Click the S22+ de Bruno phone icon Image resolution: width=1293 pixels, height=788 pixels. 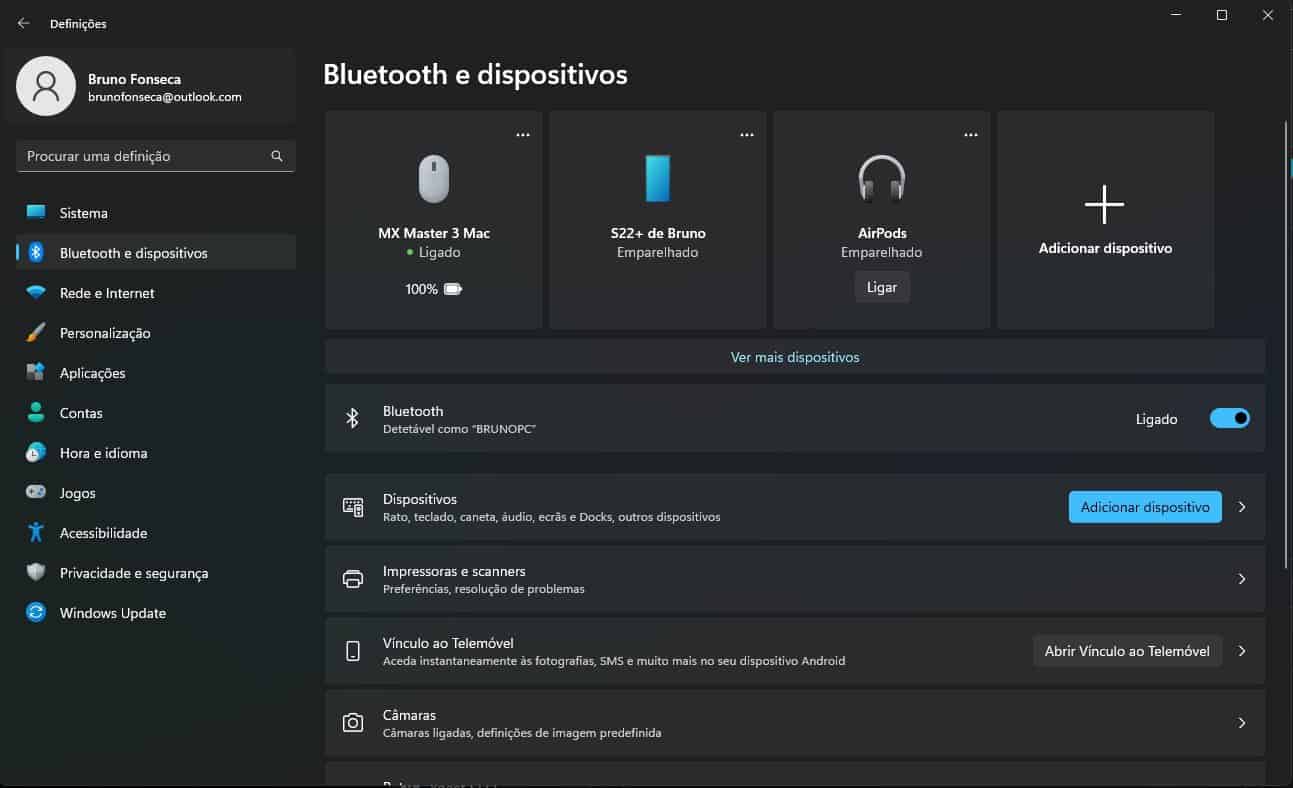(657, 179)
